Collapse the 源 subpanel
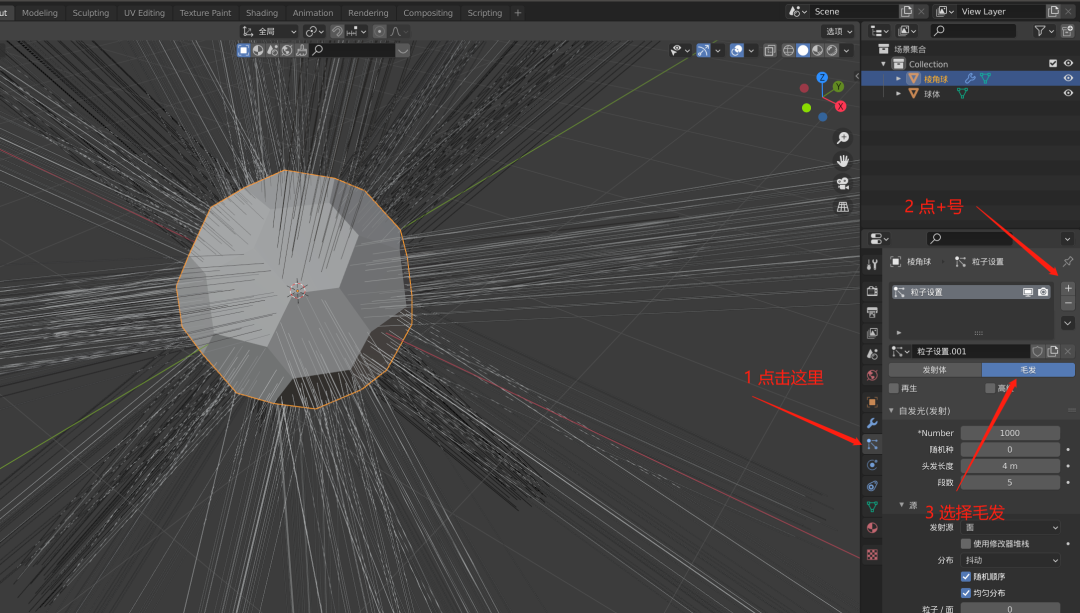 click(x=902, y=505)
